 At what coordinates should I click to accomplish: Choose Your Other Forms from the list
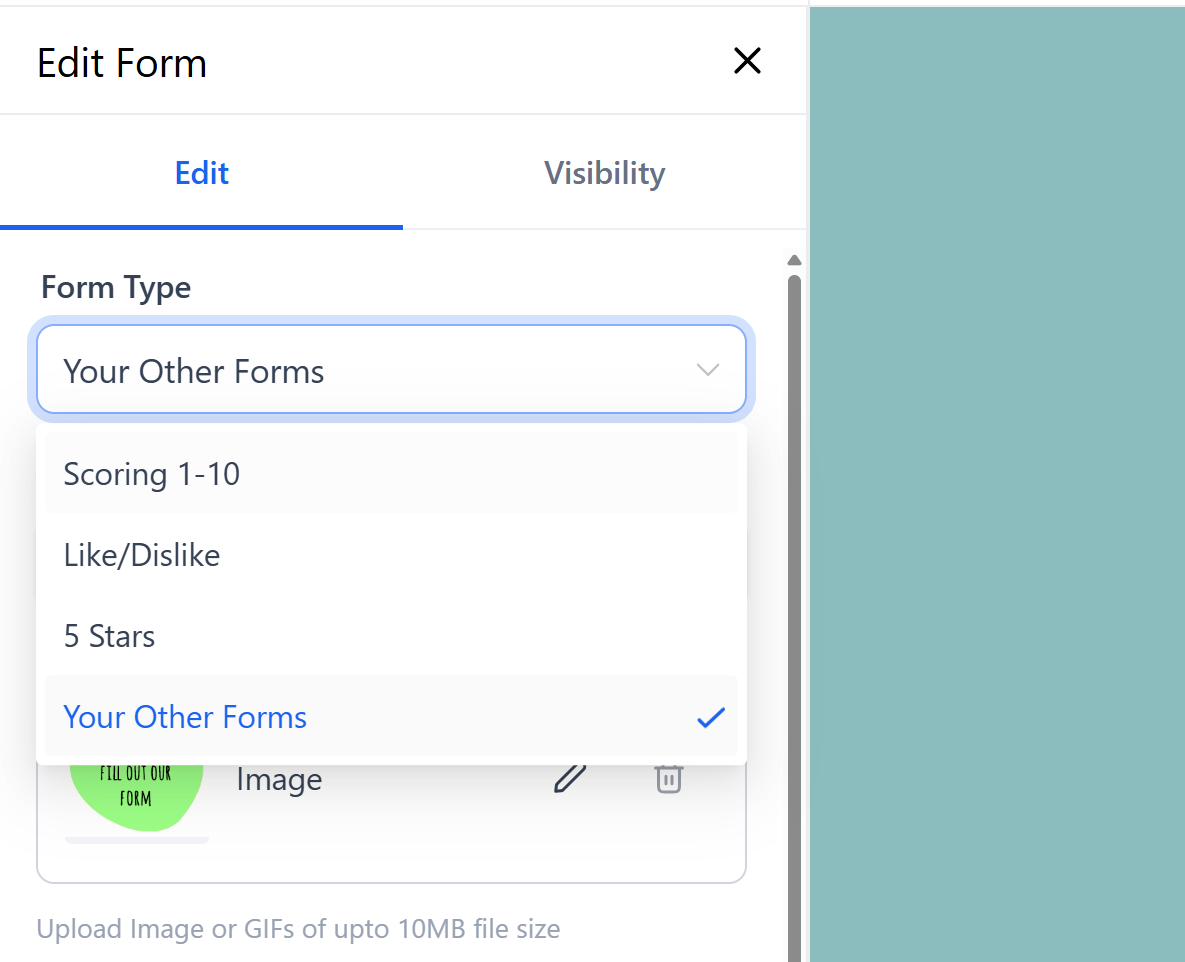(184, 717)
